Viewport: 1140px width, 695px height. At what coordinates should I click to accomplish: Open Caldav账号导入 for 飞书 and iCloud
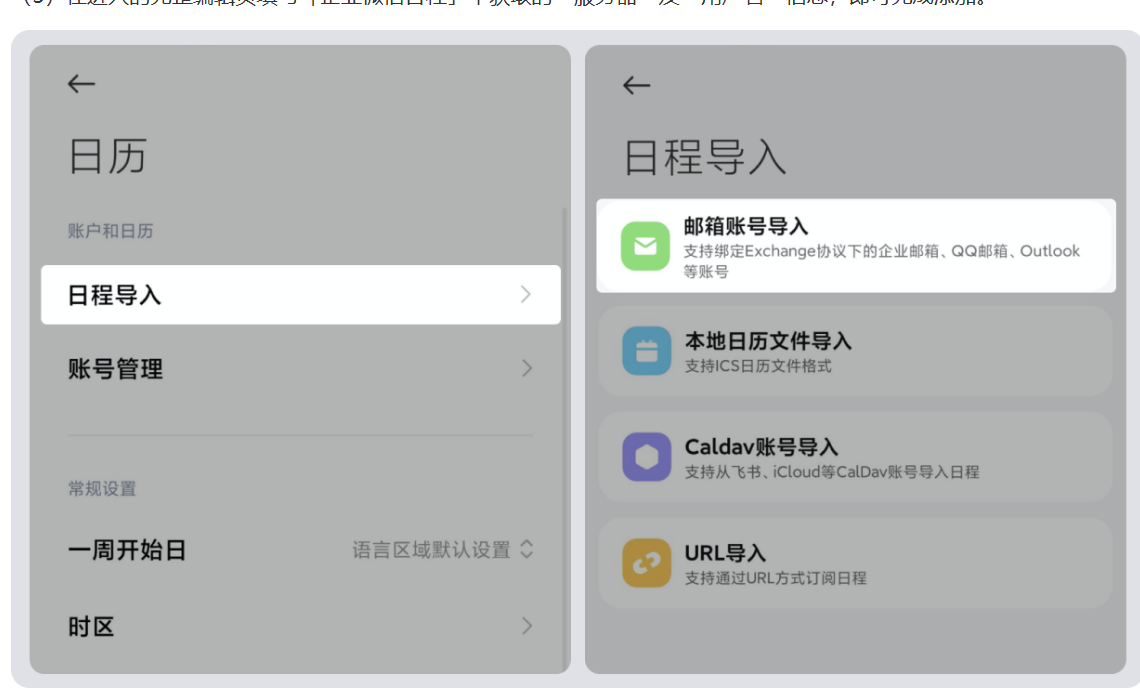tap(855, 456)
